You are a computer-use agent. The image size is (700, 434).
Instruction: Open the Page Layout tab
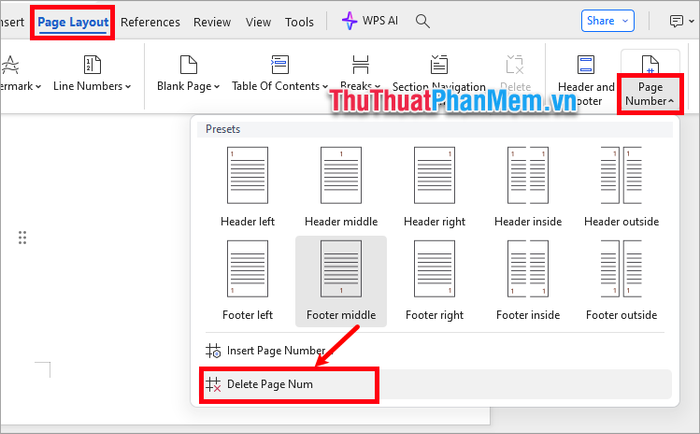pos(72,22)
